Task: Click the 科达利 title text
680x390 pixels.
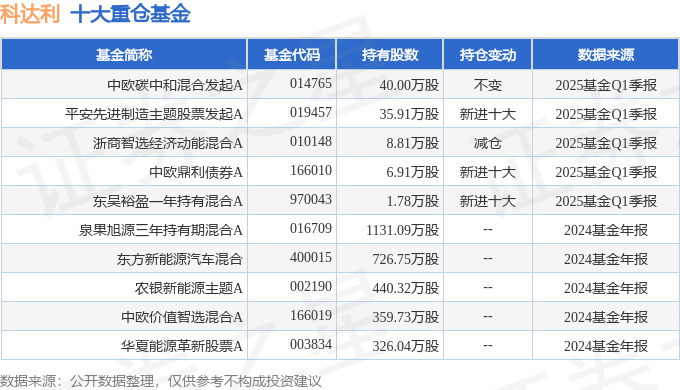Action: 30,14
